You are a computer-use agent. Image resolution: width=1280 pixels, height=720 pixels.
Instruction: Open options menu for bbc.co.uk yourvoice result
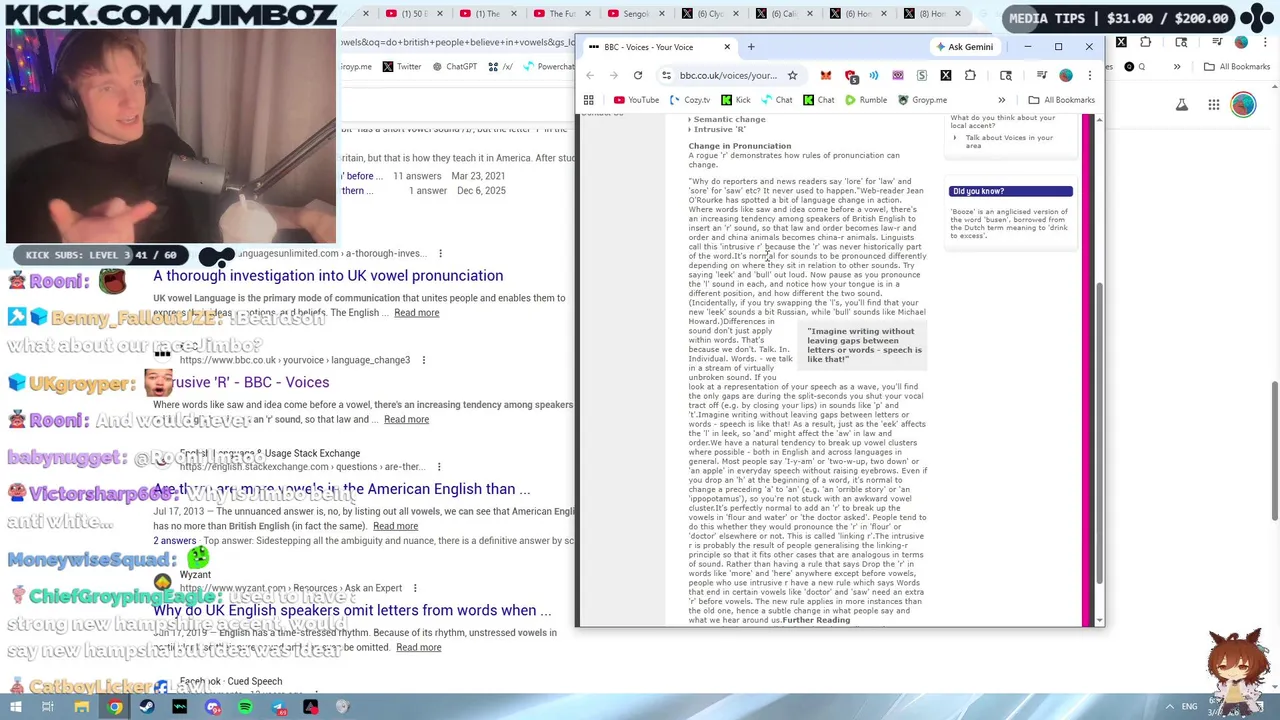[424, 360]
